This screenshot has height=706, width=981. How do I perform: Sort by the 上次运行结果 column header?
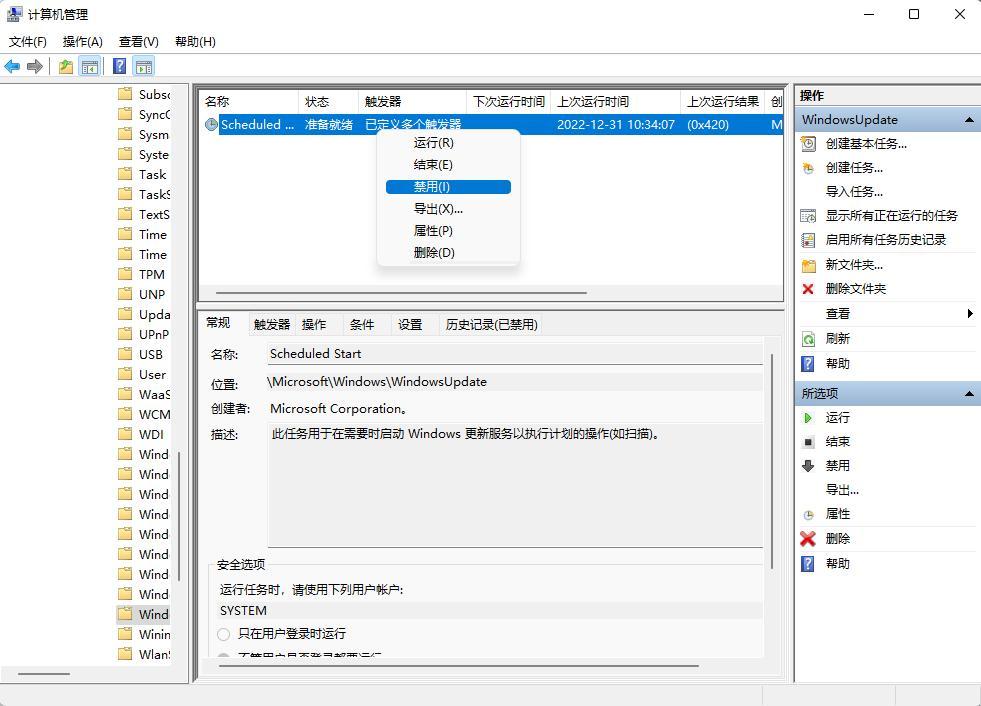point(723,102)
